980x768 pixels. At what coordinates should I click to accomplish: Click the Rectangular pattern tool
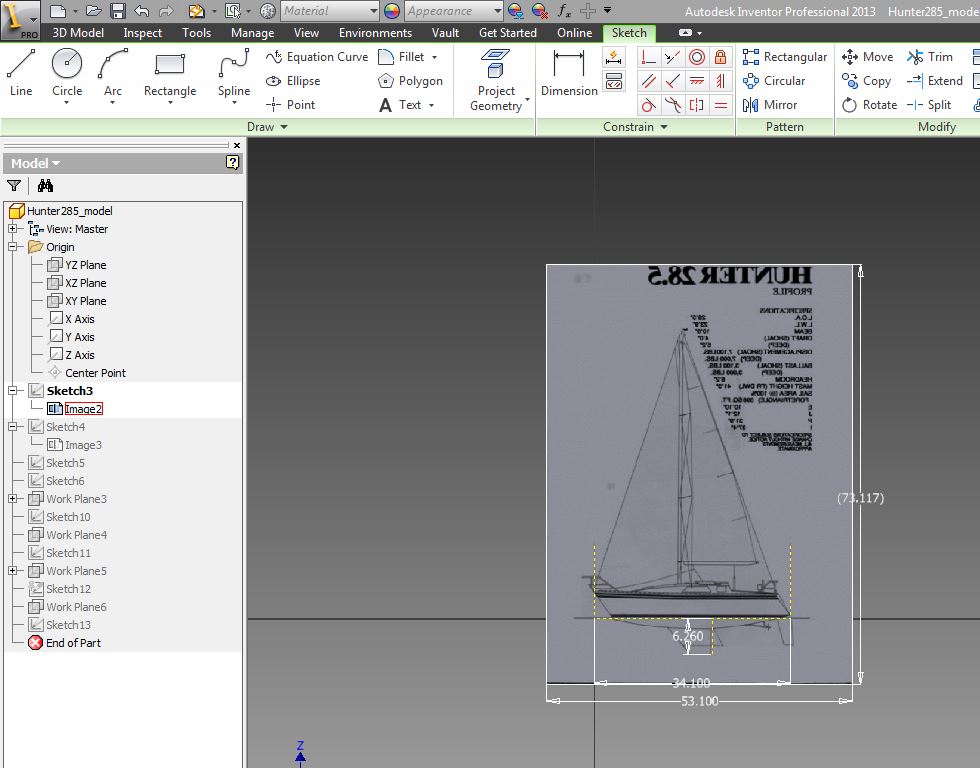785,57
